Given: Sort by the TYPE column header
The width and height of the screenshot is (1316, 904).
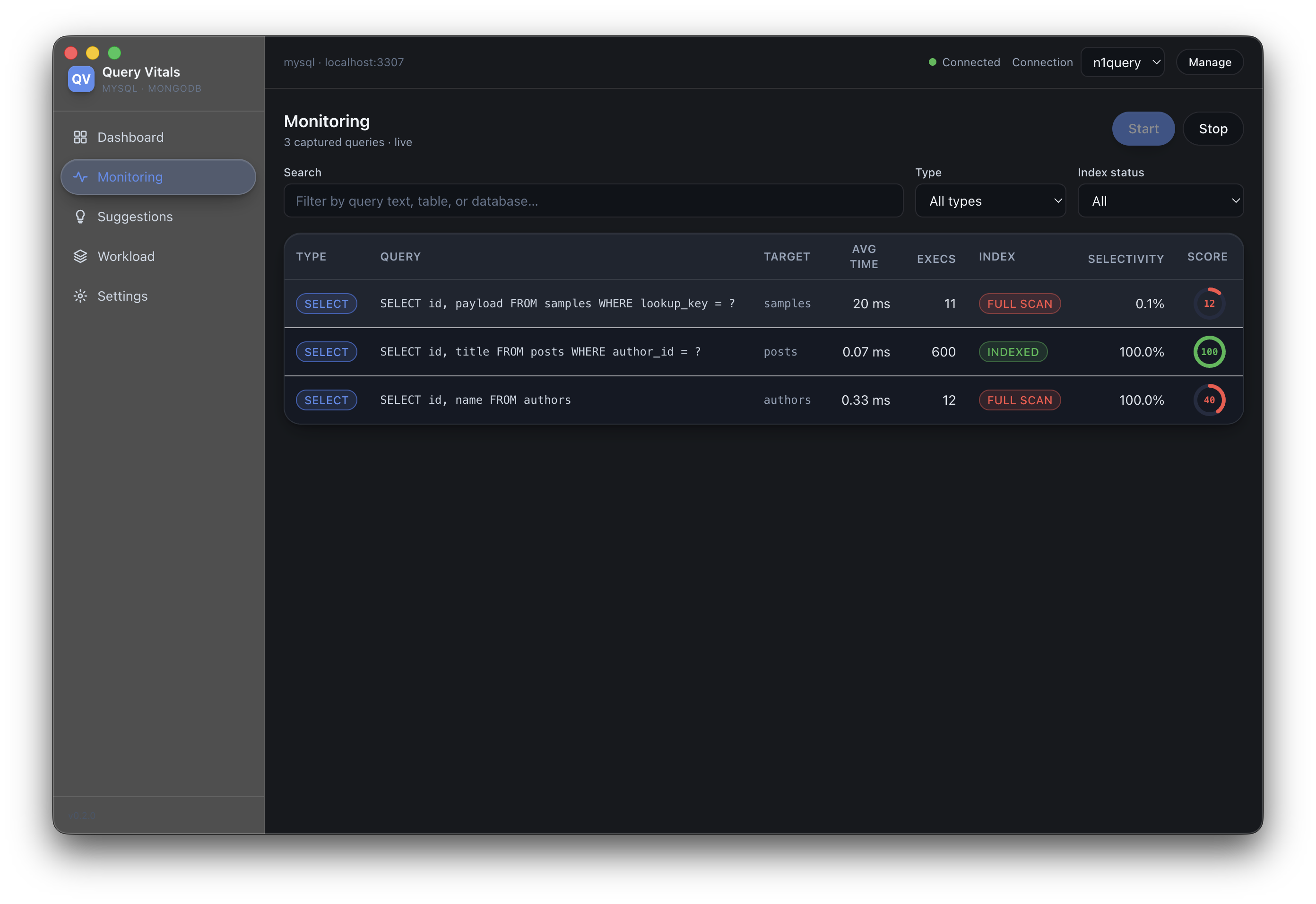Looking at the screenshot, I should click(x=311, y=257).
